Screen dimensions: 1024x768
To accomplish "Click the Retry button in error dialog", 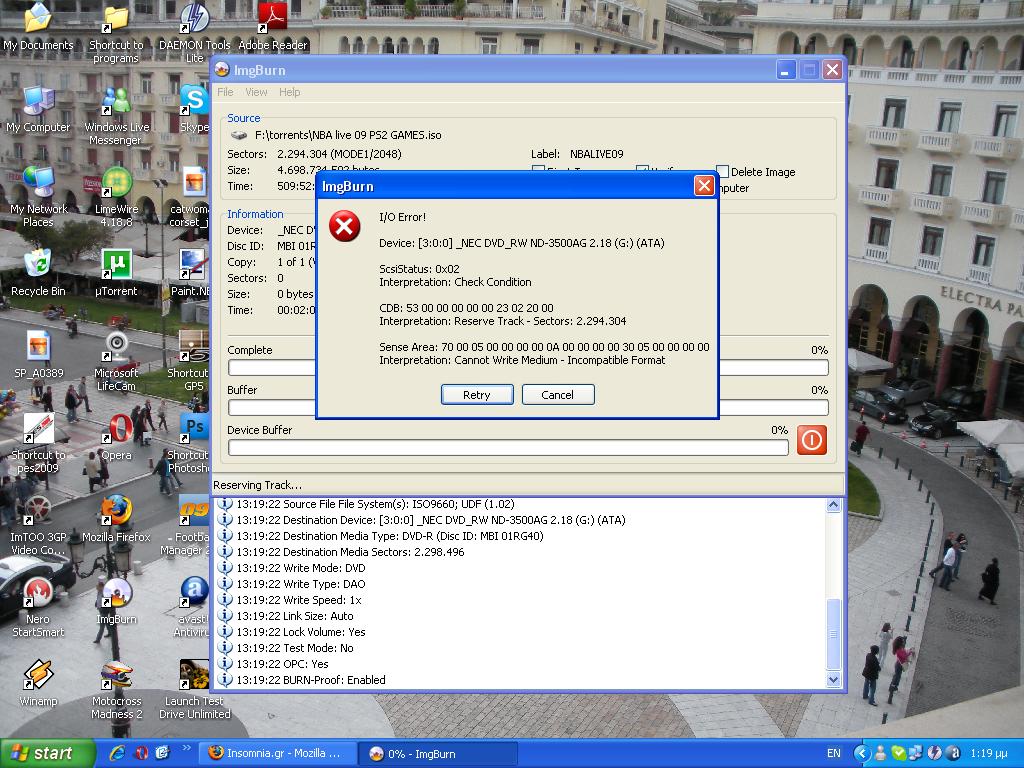I will (x=477, y=394).
